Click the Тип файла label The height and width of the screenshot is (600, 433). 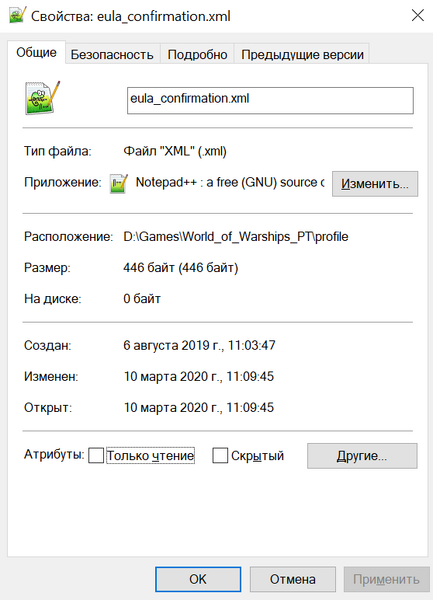(58, 151)
